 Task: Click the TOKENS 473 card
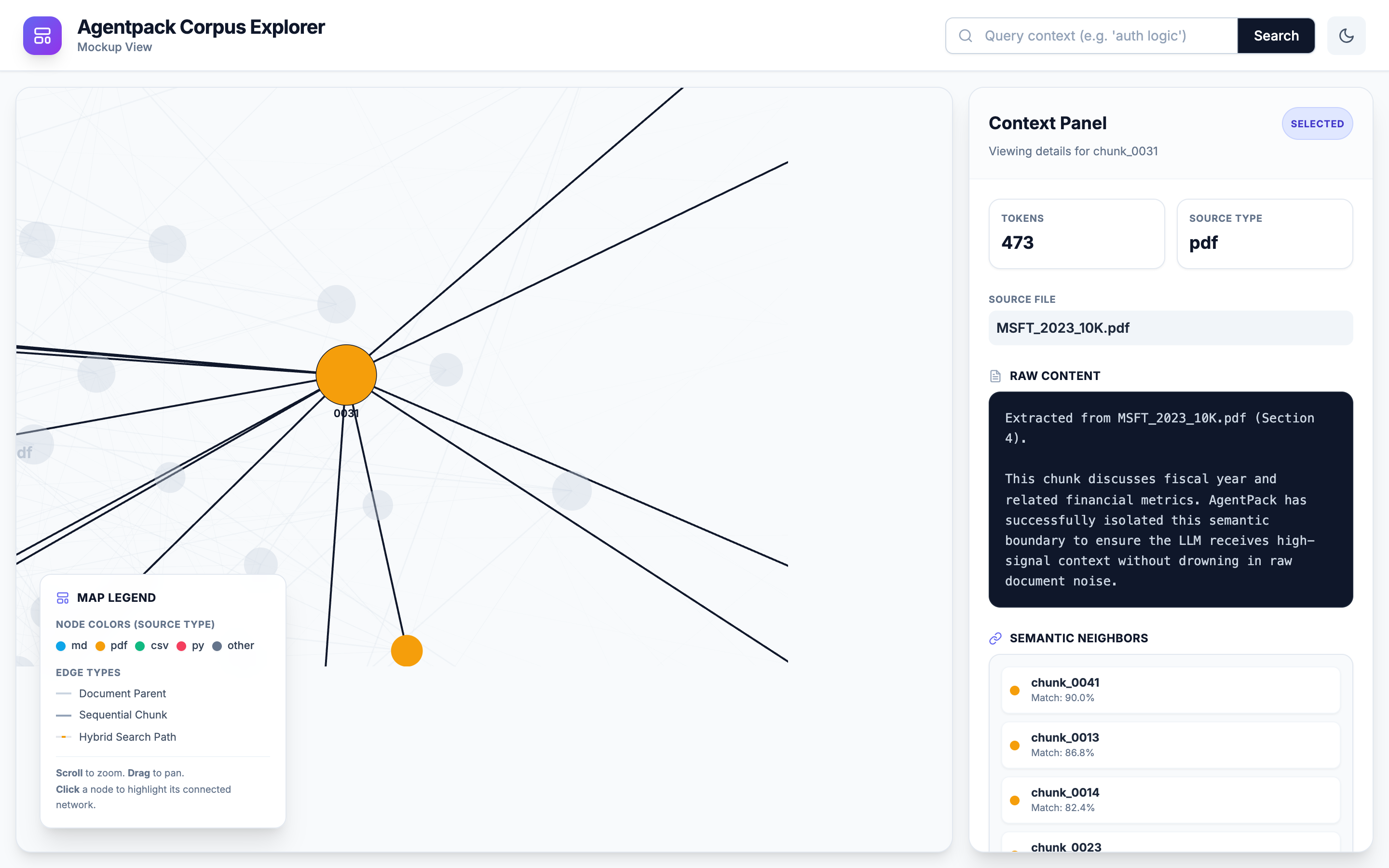(1076, 234)
